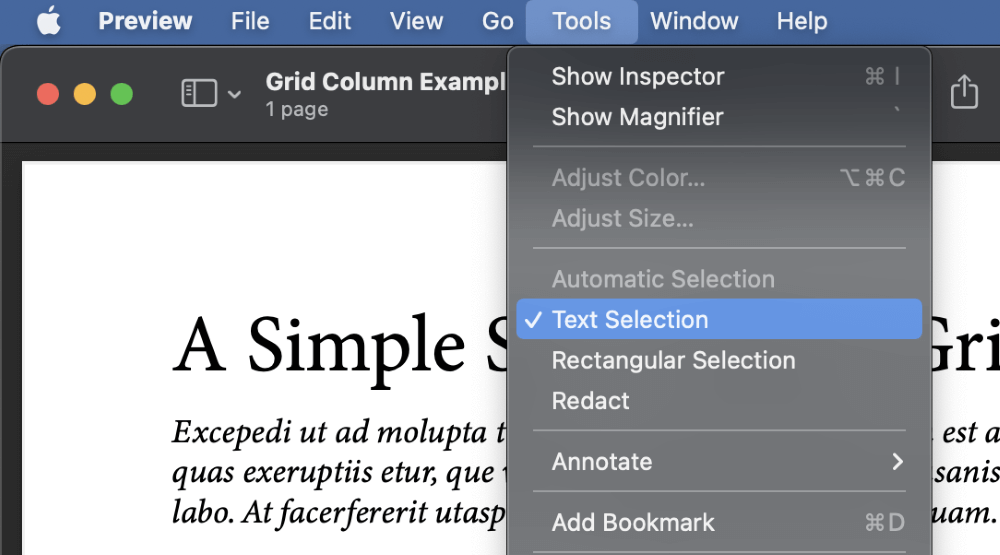Open the Go menu

pos(497,21)
